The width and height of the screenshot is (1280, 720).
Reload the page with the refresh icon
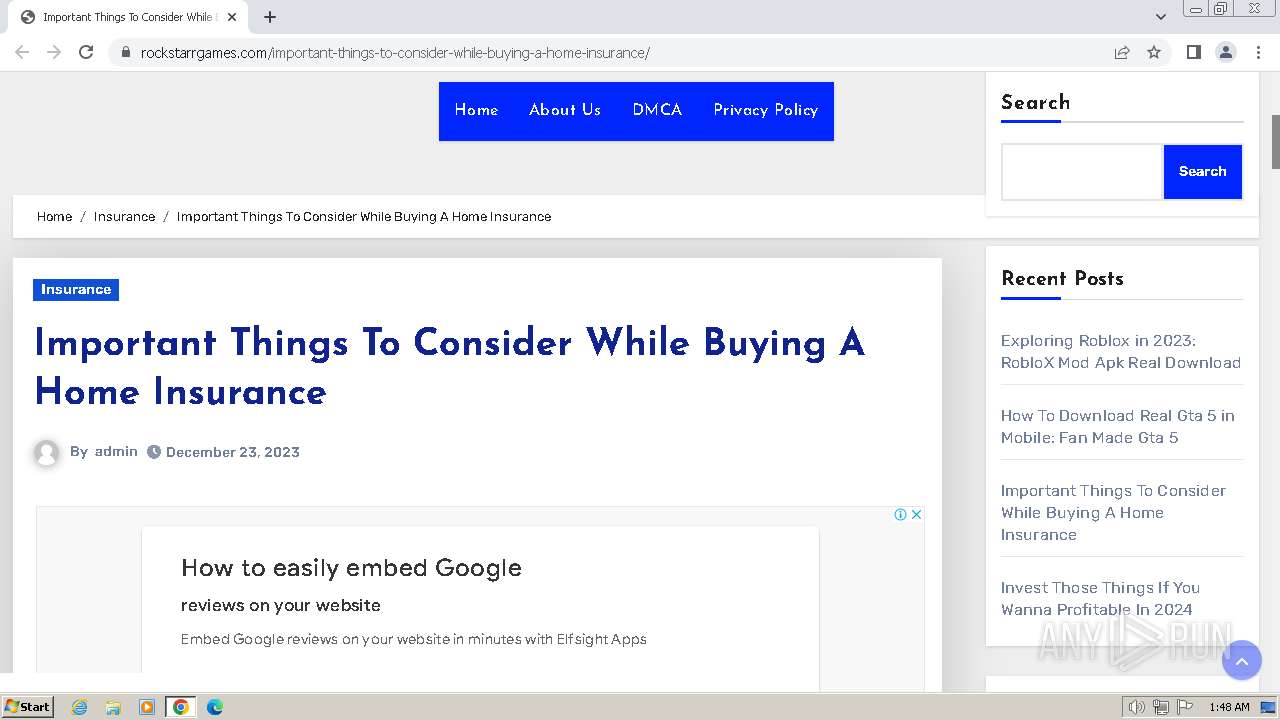tap(86, 52)
